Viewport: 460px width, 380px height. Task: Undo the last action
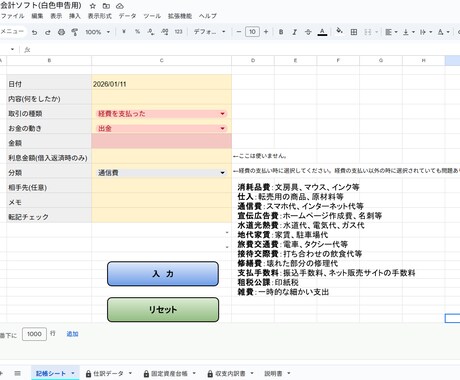34,32
